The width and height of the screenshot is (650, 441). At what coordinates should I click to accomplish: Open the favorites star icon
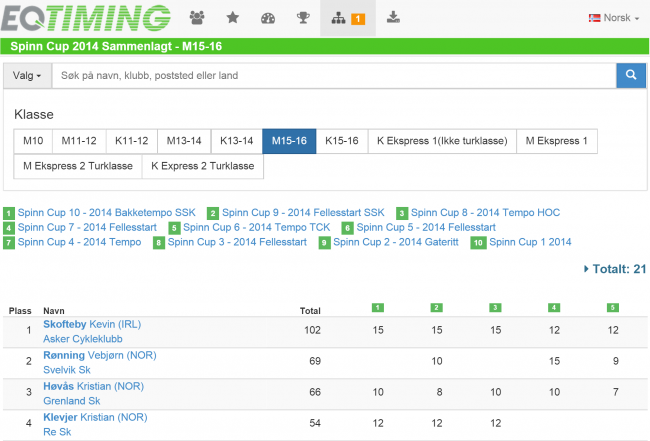pos(233,18)
